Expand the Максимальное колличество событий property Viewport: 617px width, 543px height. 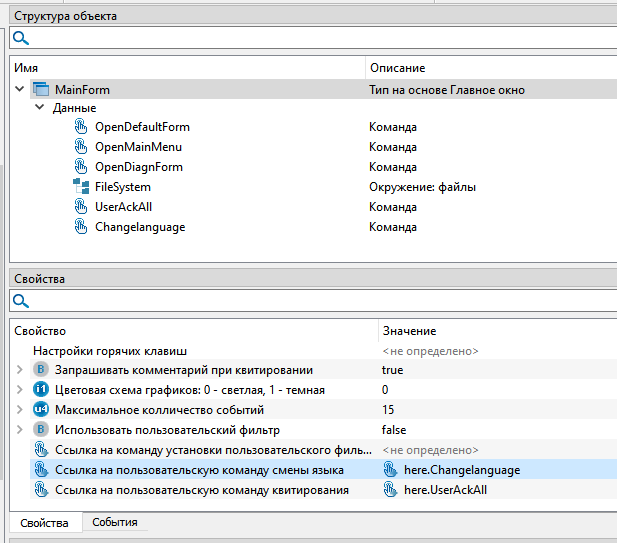(19, 410)
